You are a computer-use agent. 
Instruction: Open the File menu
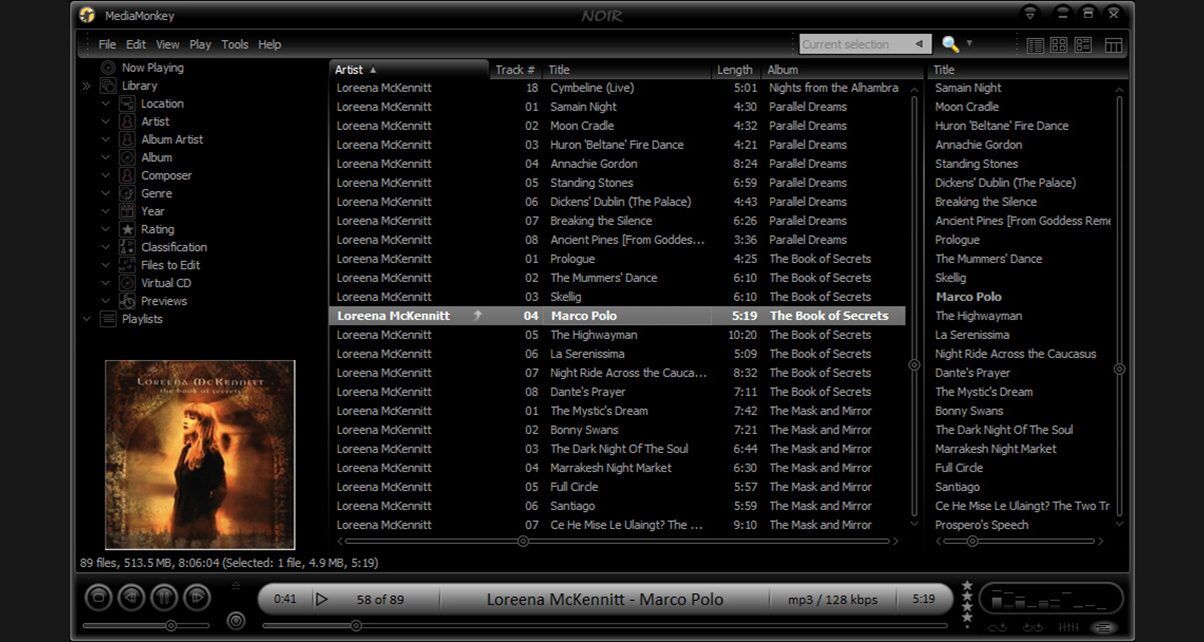coord(107,44)
